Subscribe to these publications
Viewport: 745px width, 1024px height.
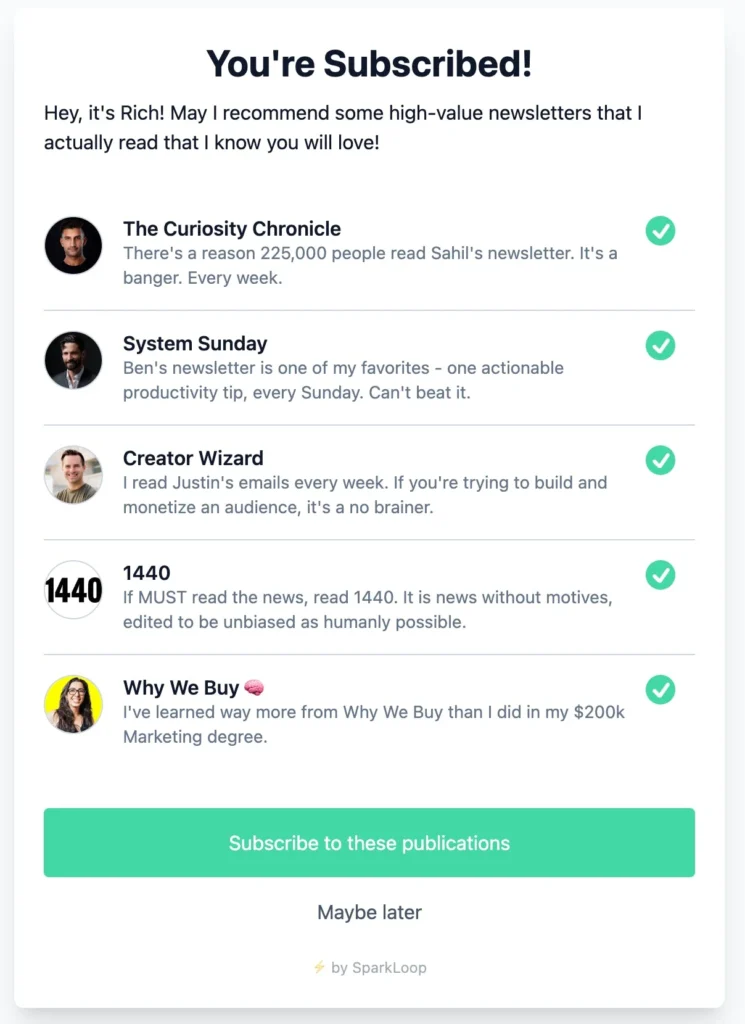coord(370,842)
